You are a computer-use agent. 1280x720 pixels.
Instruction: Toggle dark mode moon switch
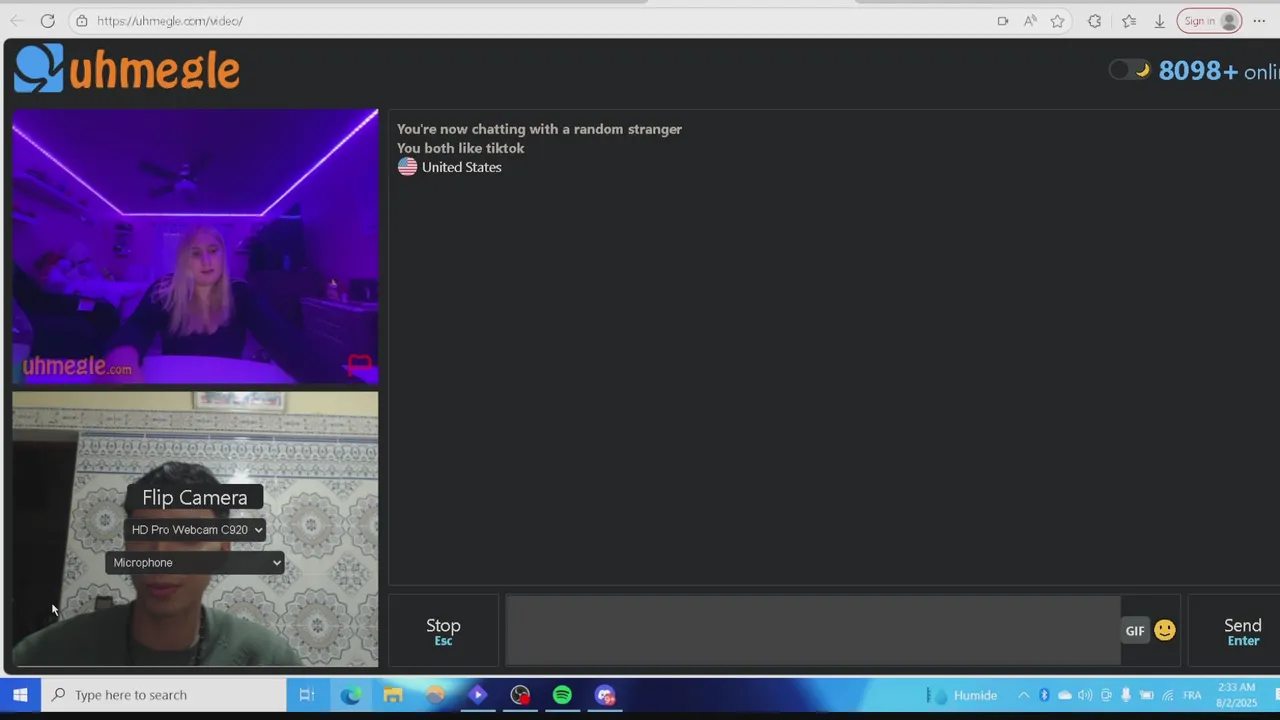[1130, 70]
